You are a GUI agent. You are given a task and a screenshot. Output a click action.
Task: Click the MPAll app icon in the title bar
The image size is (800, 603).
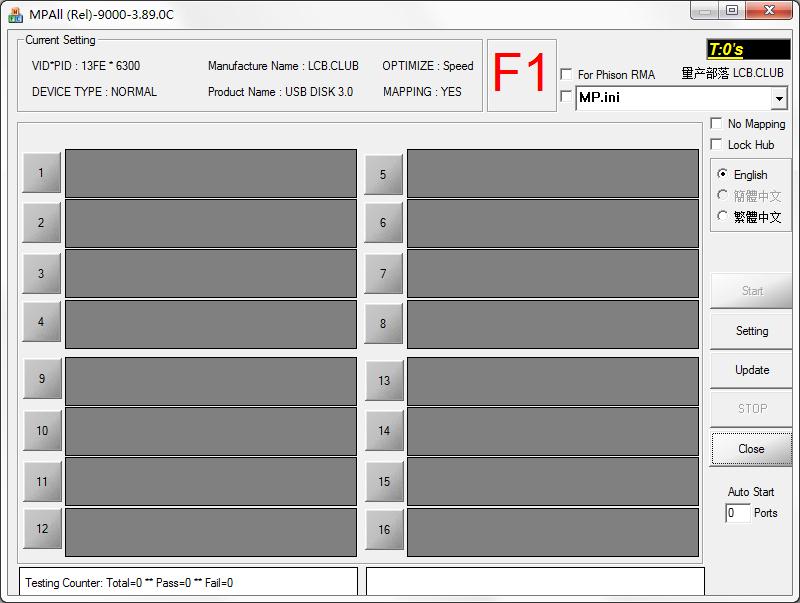click(15, 15)
